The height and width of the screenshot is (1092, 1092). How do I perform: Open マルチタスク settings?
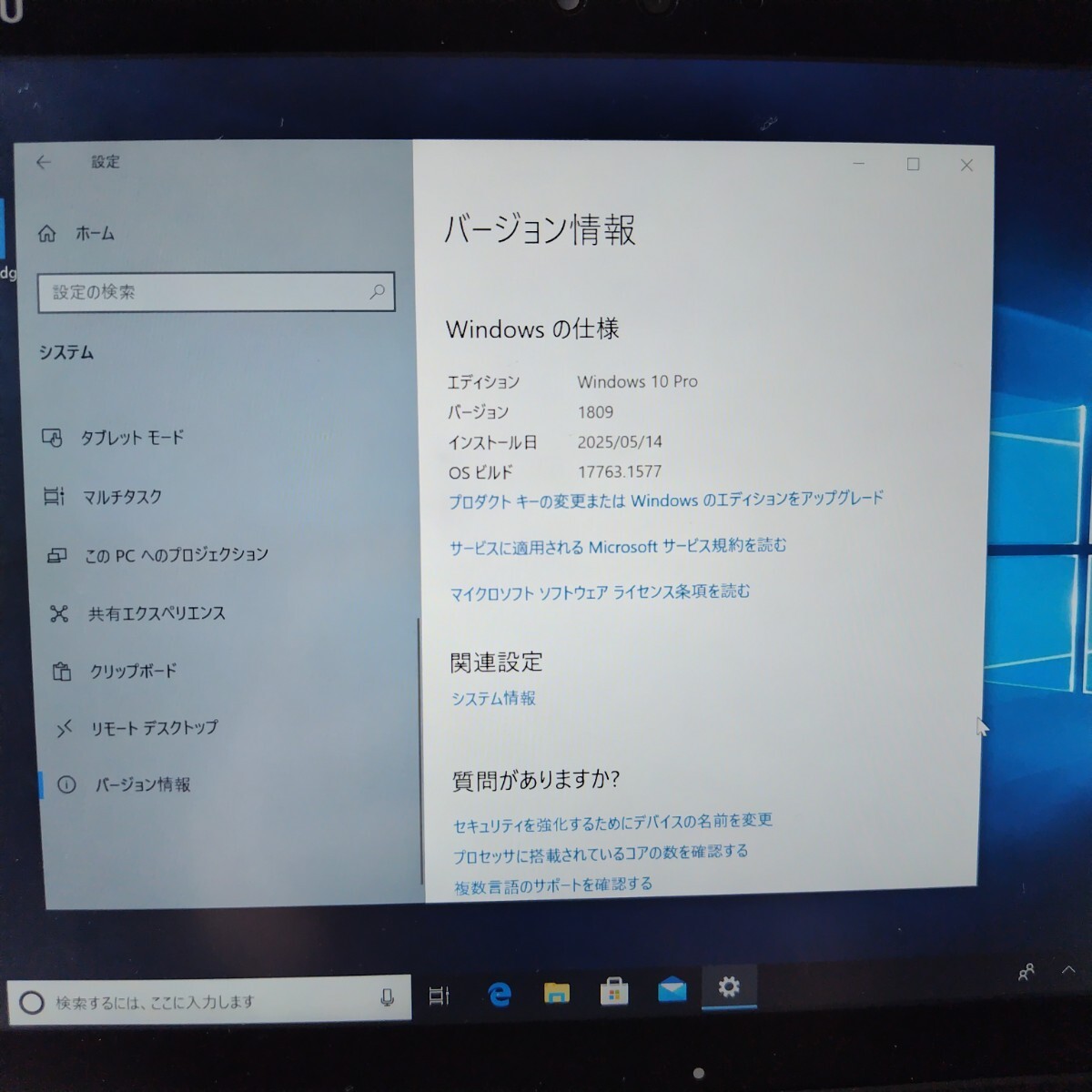[x=103, y=496]
